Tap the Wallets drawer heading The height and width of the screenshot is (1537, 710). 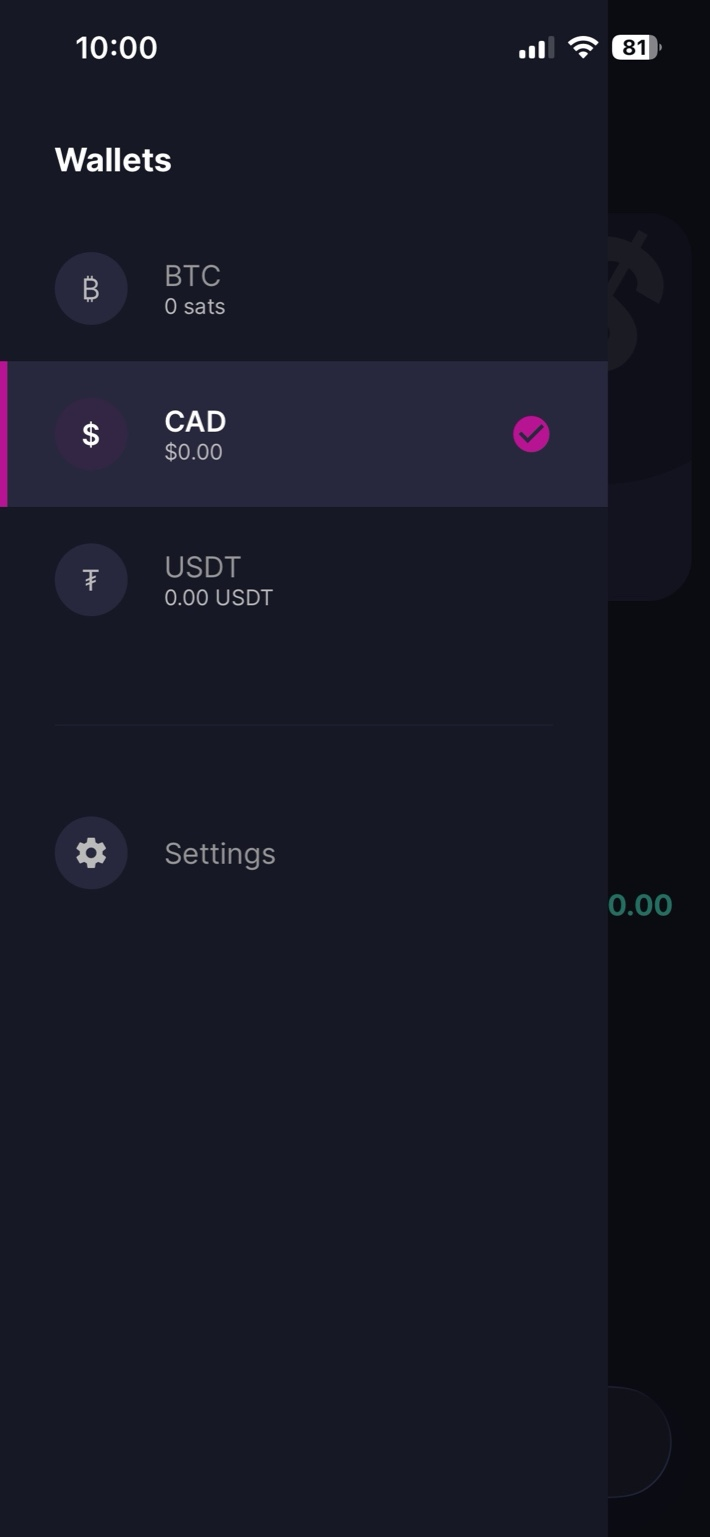[113, 160]
